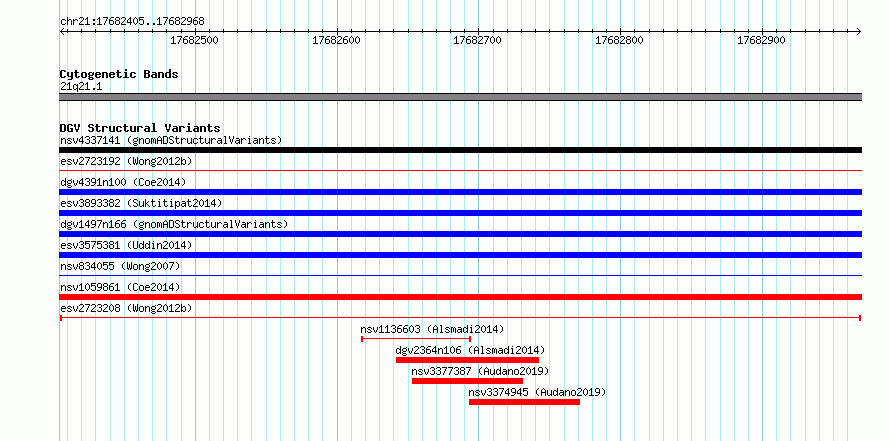Click the nsv834055 thin blue line

click(x=460, y=275)
